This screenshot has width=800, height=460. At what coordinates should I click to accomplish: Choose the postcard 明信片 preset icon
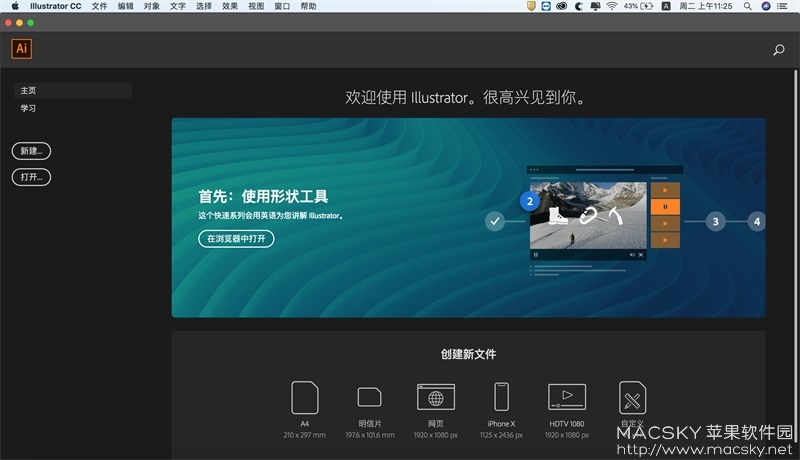[369, 397]
